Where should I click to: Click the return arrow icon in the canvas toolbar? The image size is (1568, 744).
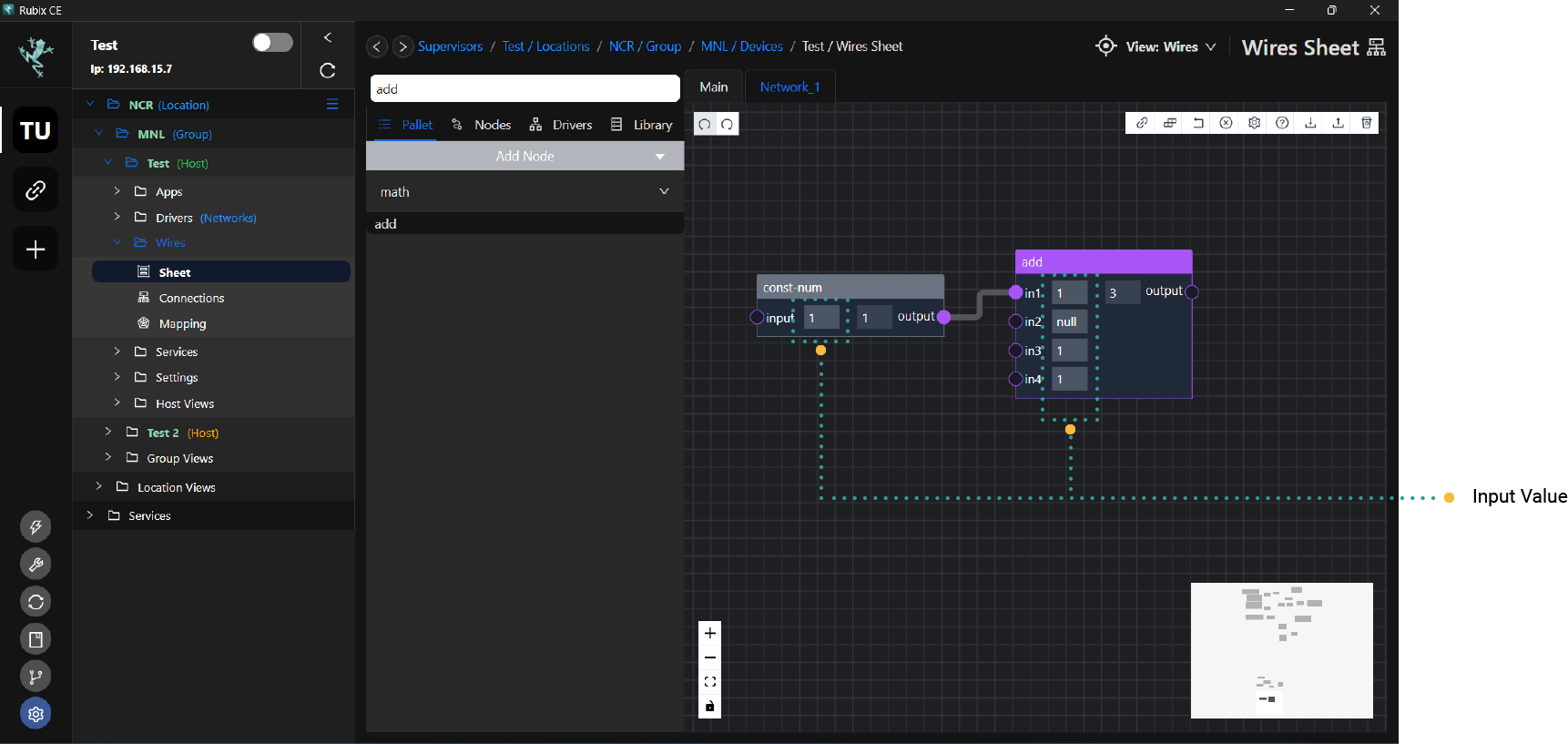coord(1198,123)
